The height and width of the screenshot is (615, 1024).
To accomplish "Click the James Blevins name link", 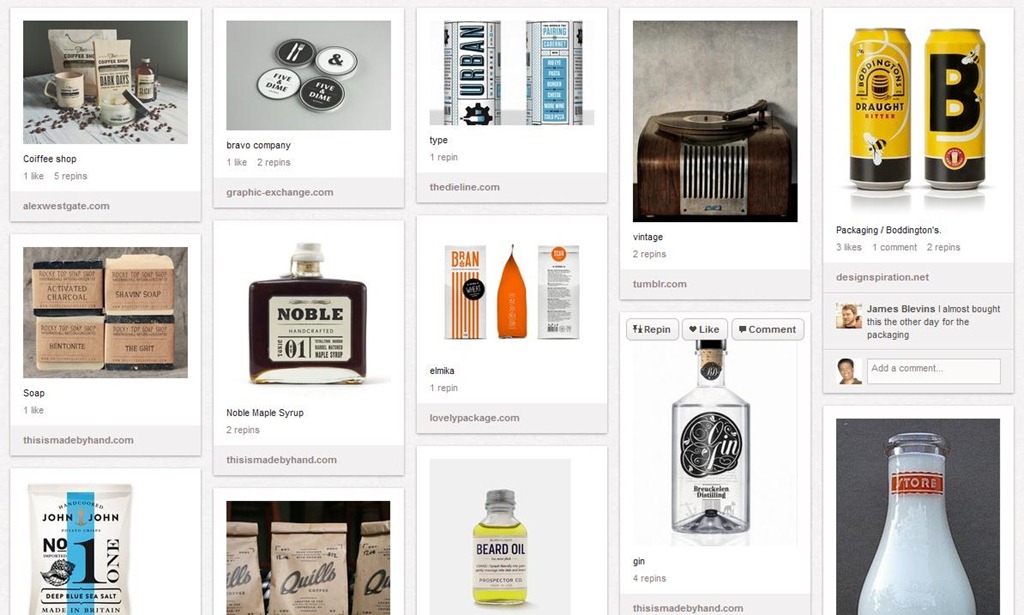I will coord(901,309).
